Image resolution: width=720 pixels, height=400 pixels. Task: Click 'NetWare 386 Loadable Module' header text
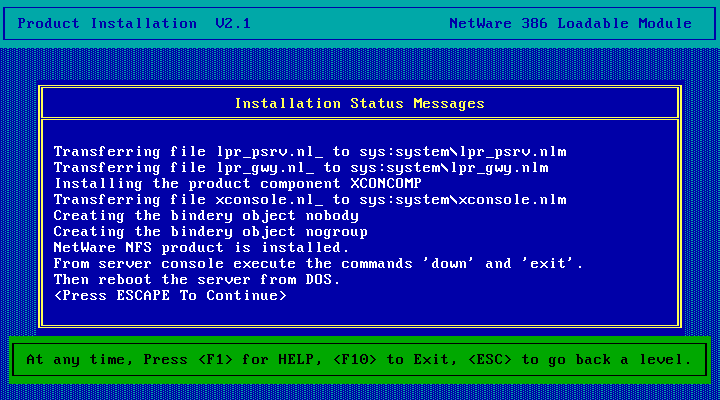(x=570, y=23)
